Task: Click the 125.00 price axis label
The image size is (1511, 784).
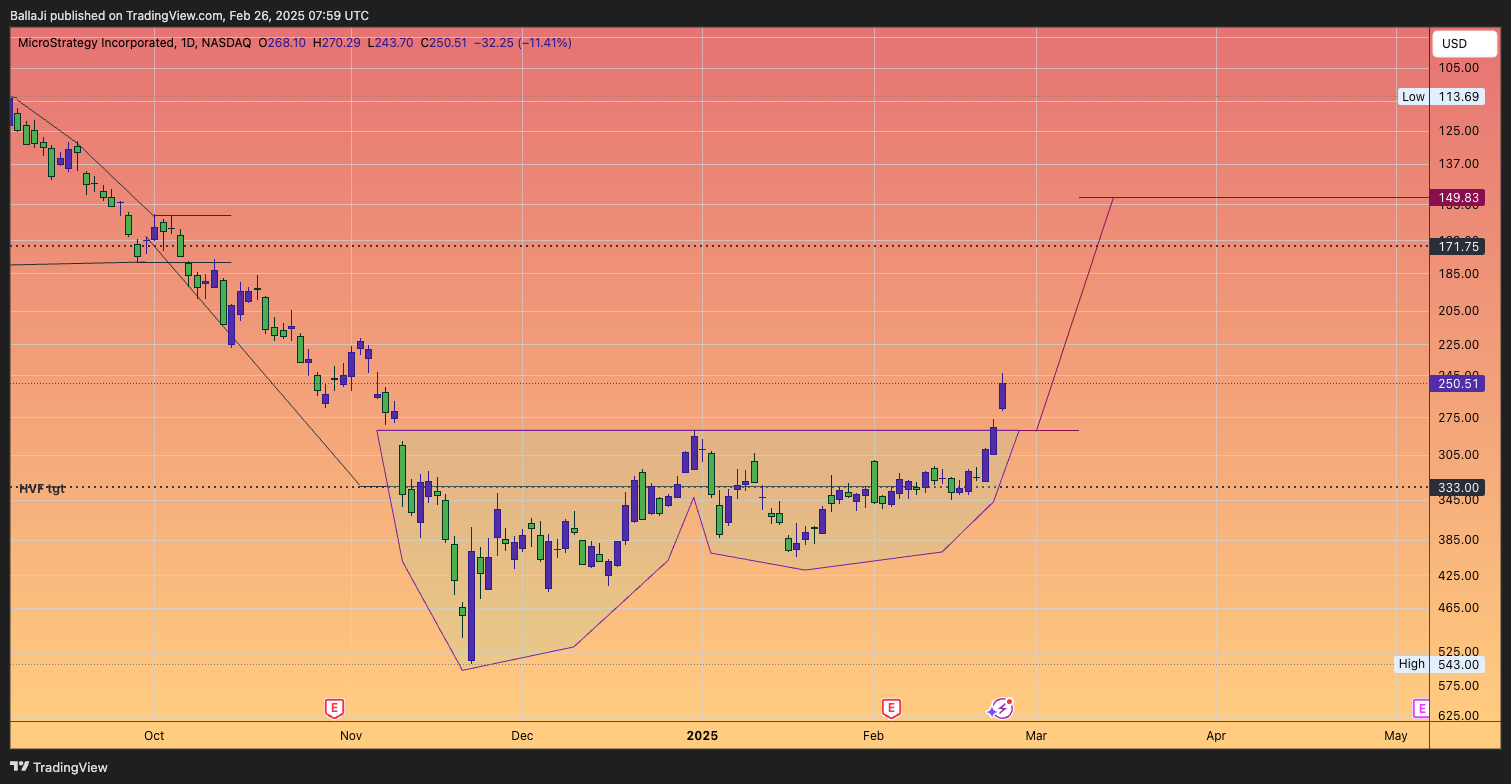Action: coord(1458,131)
